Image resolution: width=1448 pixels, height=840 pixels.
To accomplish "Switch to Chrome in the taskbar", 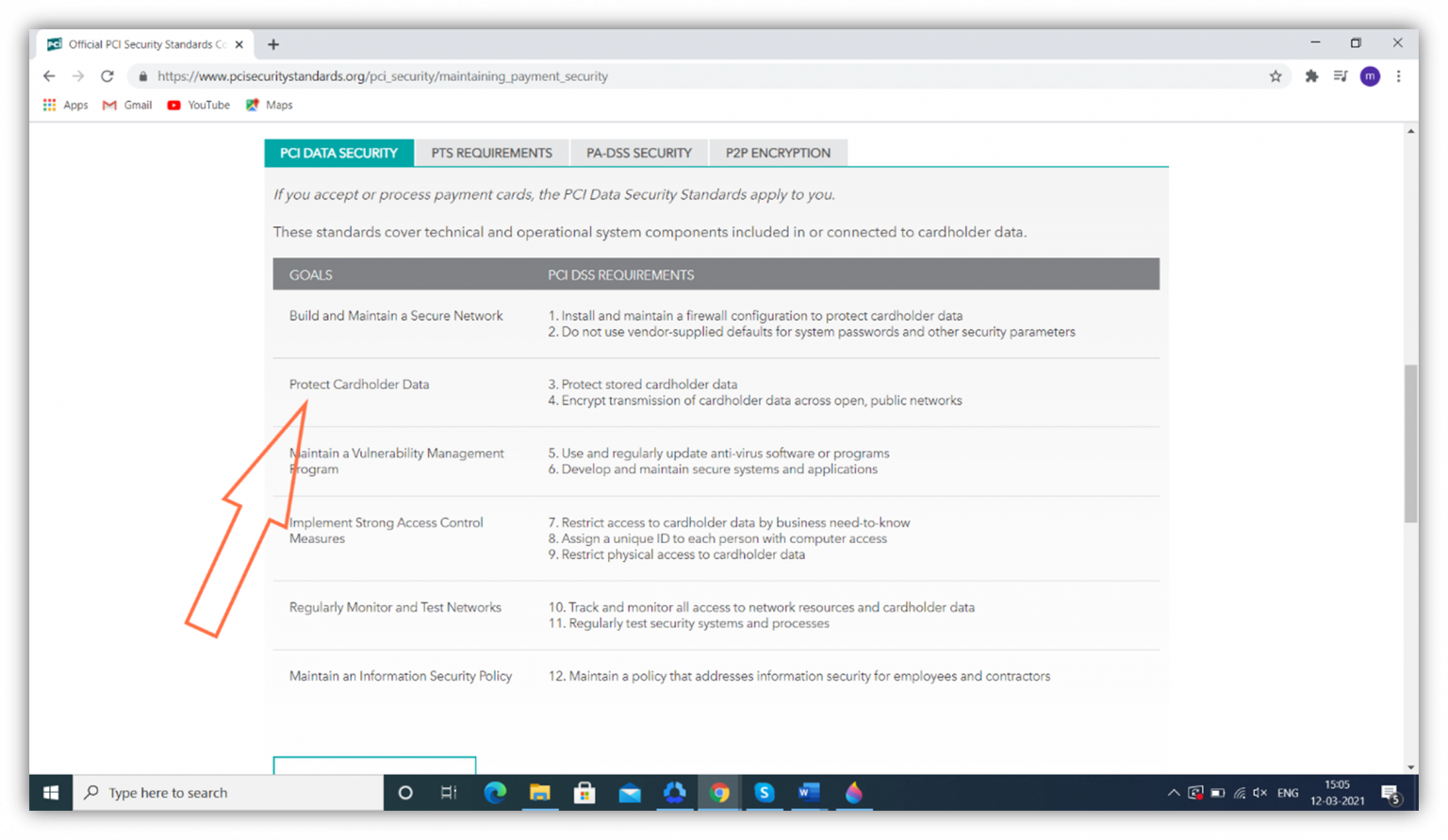I will [x=719, y=793].
